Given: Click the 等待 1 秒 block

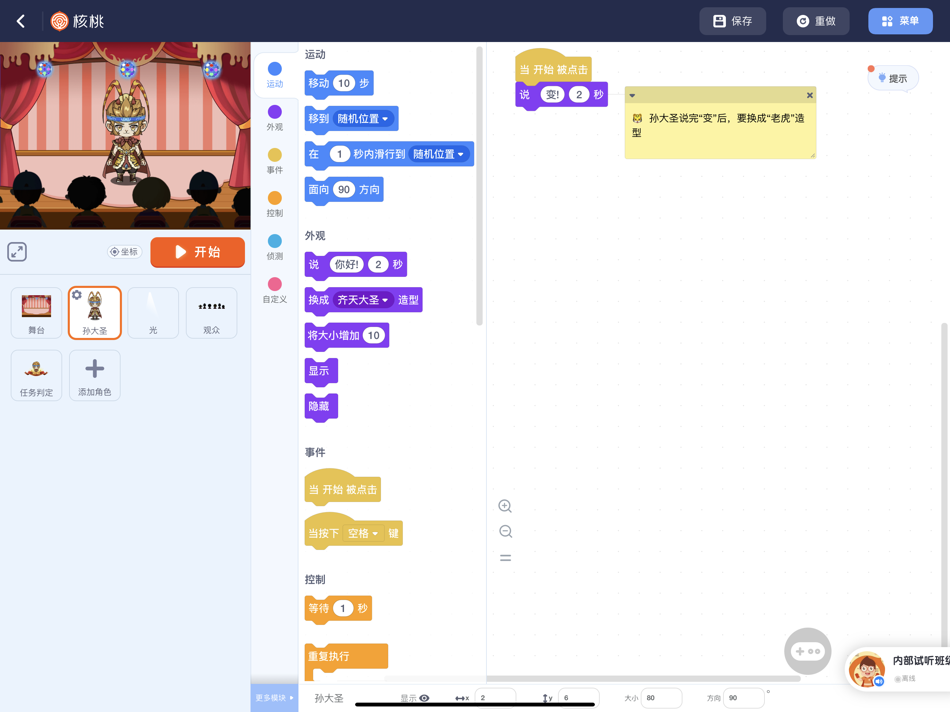Looking at the screenshot, I should [x=337, y=608].
